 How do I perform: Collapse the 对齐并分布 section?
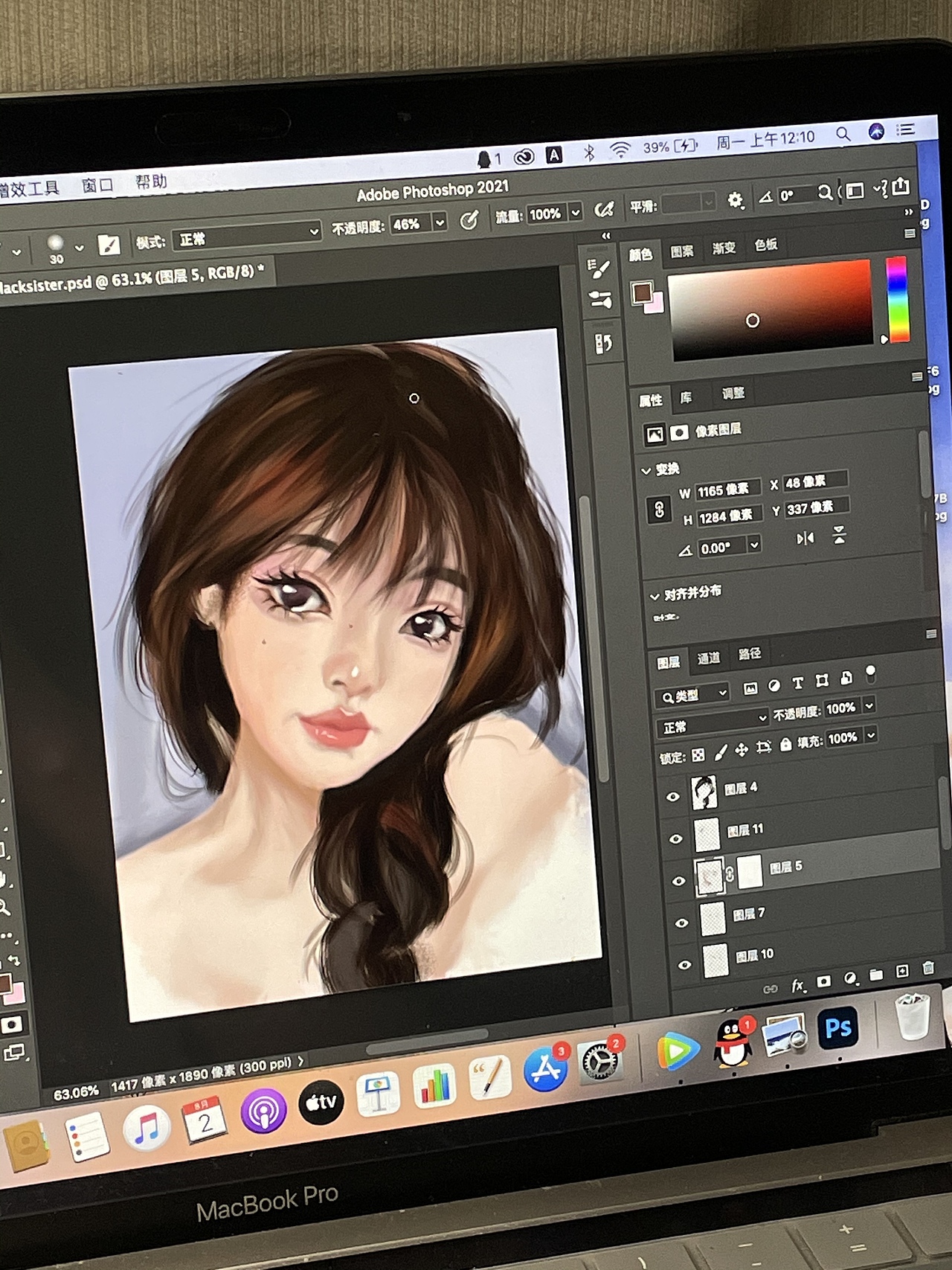pyautogui.click(x=654, y=596)
